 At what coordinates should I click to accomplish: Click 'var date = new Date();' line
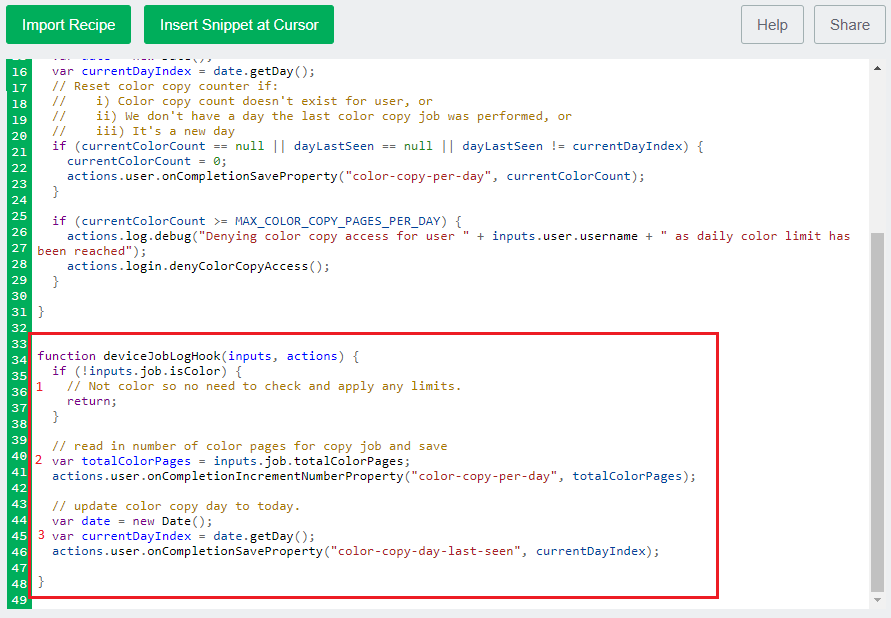[132, 521]
